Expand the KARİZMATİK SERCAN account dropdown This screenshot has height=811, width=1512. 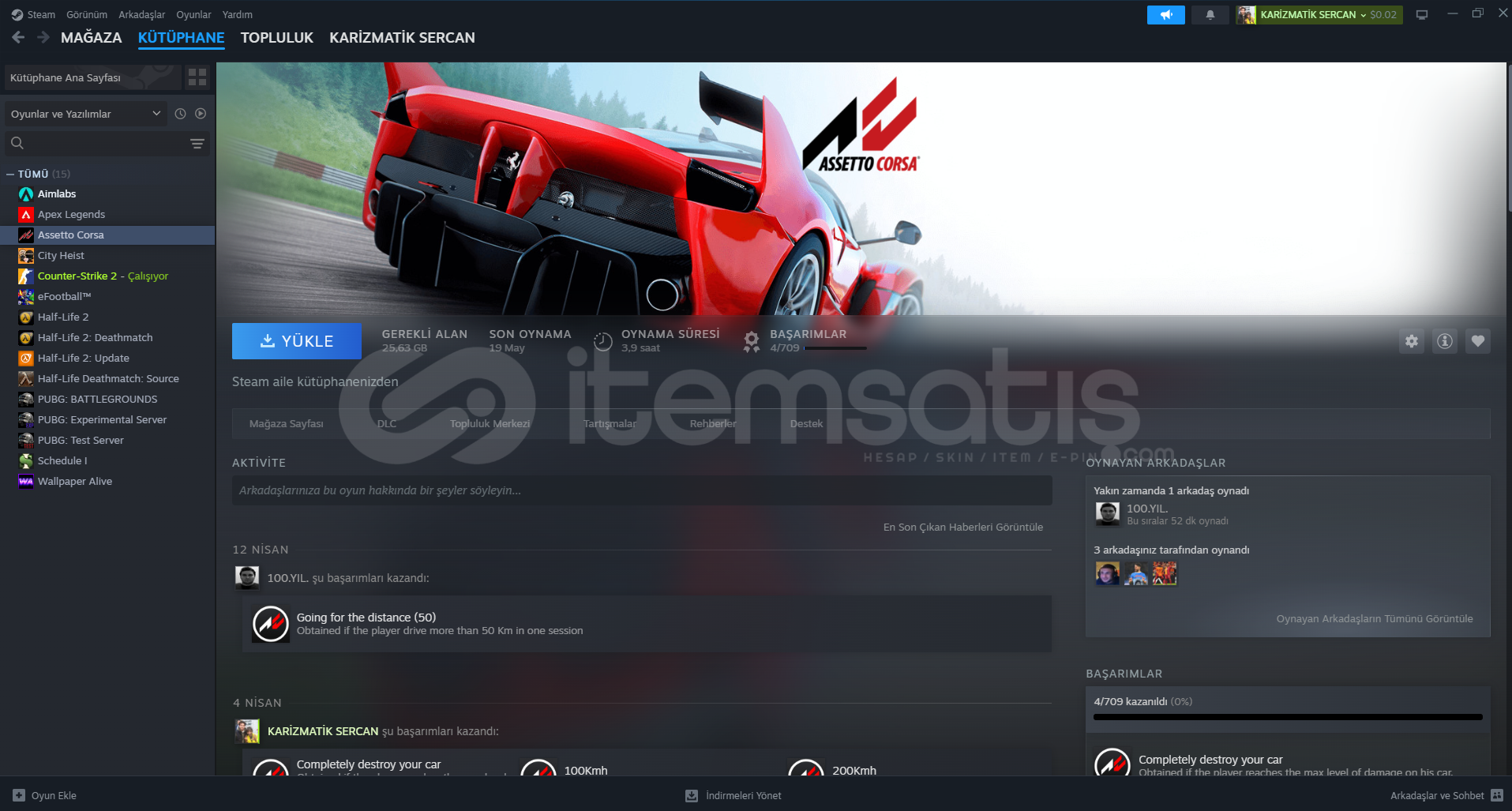click(x=1319, y=14)
